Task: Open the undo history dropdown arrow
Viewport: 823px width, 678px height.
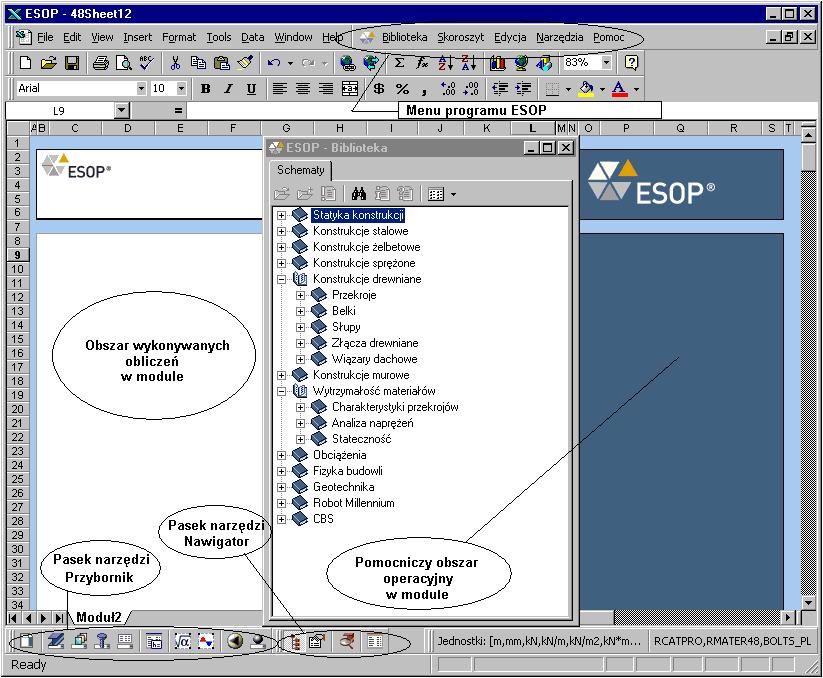Action: 290,63
